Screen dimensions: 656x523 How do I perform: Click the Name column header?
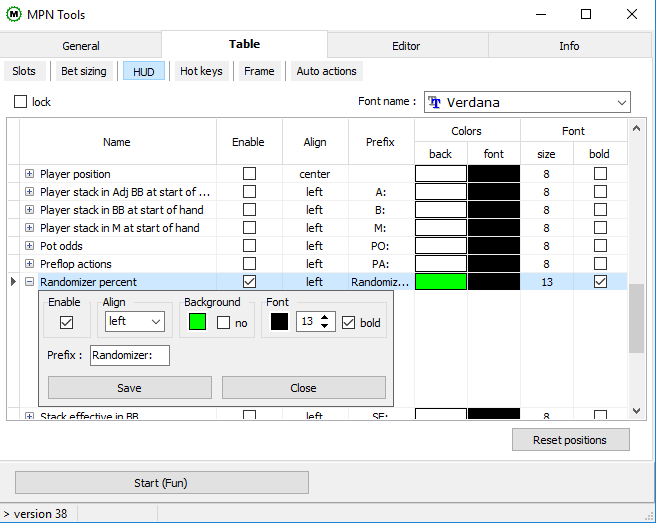117,142
